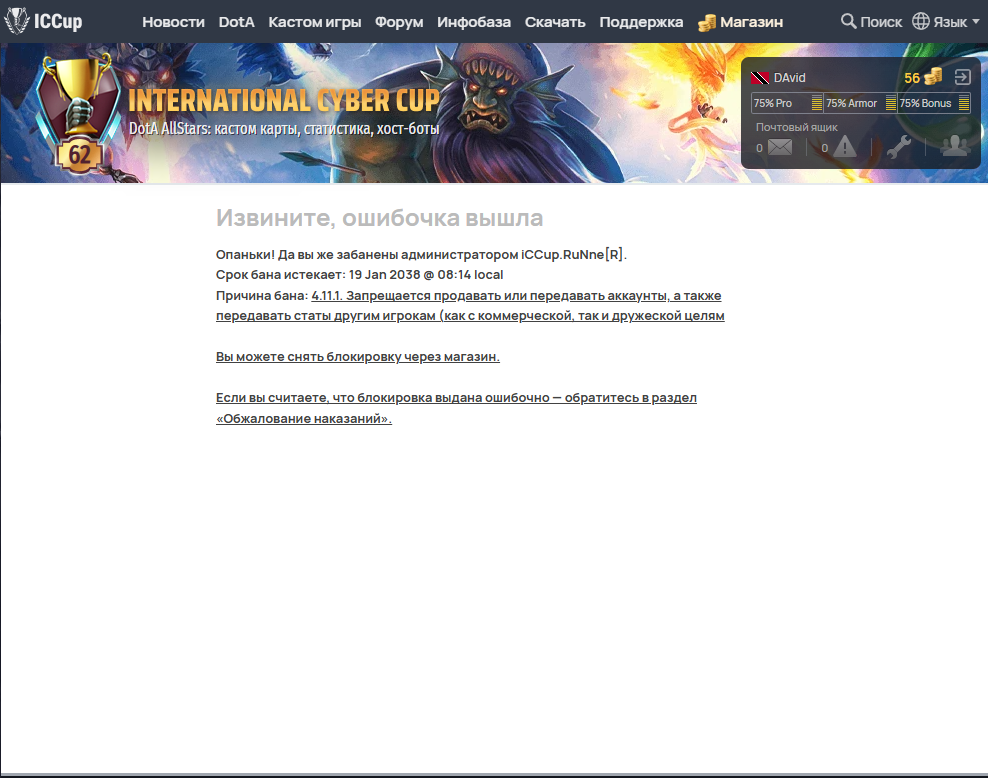Viewport: 988px width, 778px height.
Task: Click the ICCup logo in header
Action: pos(43,21)
